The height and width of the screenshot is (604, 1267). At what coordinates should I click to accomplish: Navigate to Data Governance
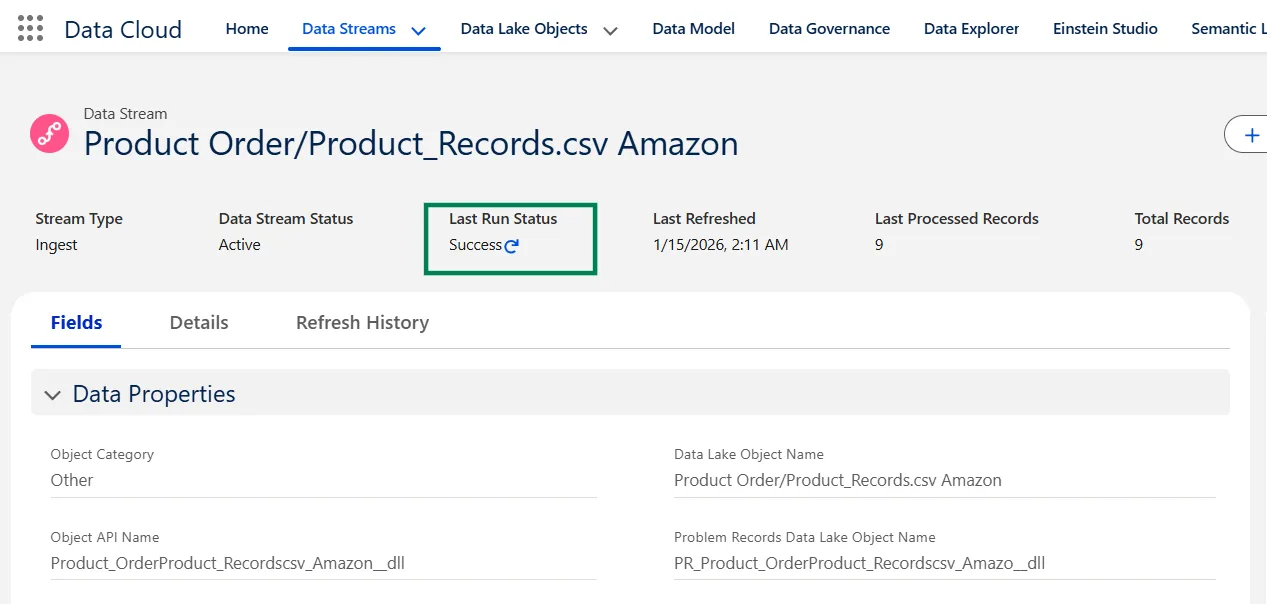point(829,29)
